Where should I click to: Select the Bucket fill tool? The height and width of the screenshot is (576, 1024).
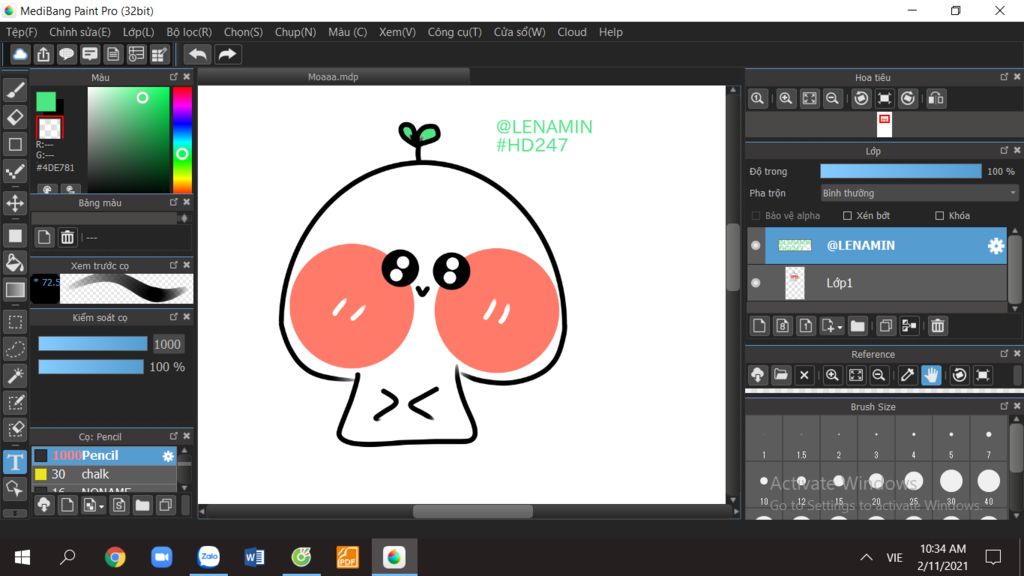pos(15,263)
